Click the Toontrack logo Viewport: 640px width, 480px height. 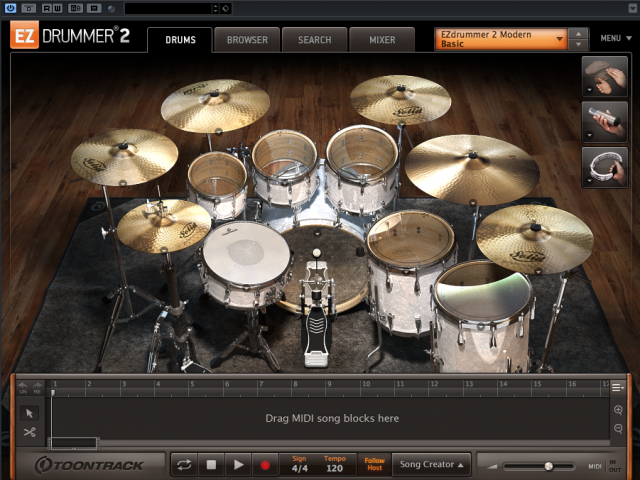coord(89,465)
